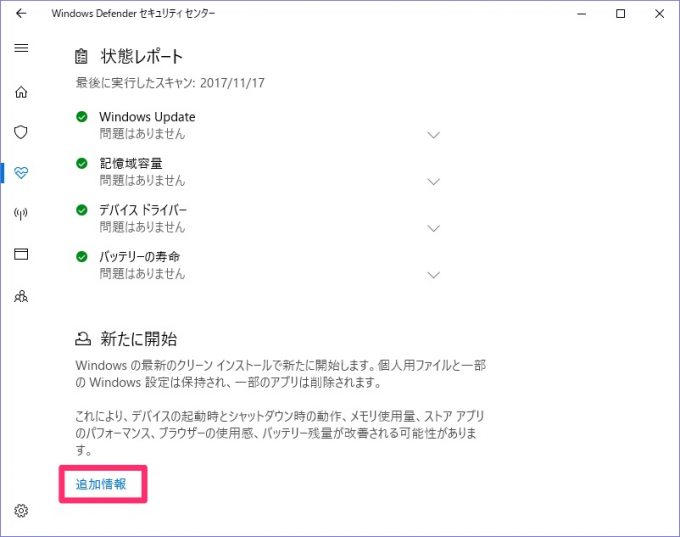The height and width of the screenshot is (537, 680).
Task: Click the 最後に実行したスキャン: 2017/11/17 text
Action: tap(170, 83)
